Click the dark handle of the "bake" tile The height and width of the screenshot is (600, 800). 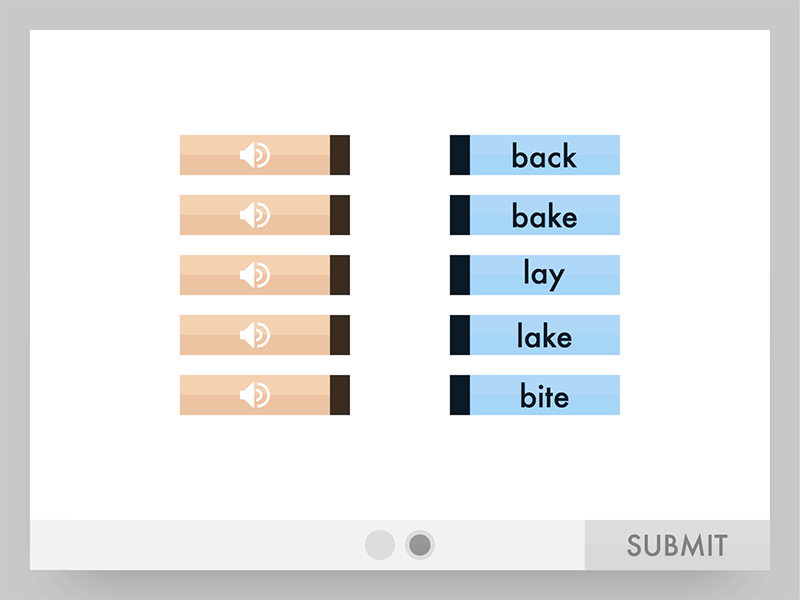click(459, 215)
